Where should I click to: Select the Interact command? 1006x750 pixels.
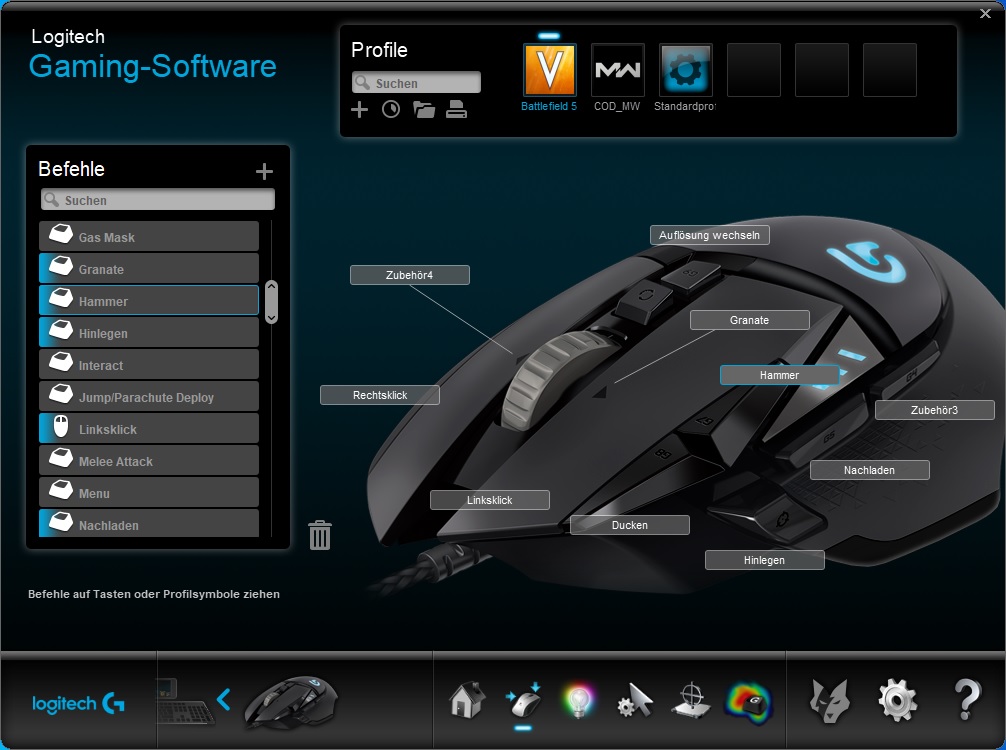point(149,364)
